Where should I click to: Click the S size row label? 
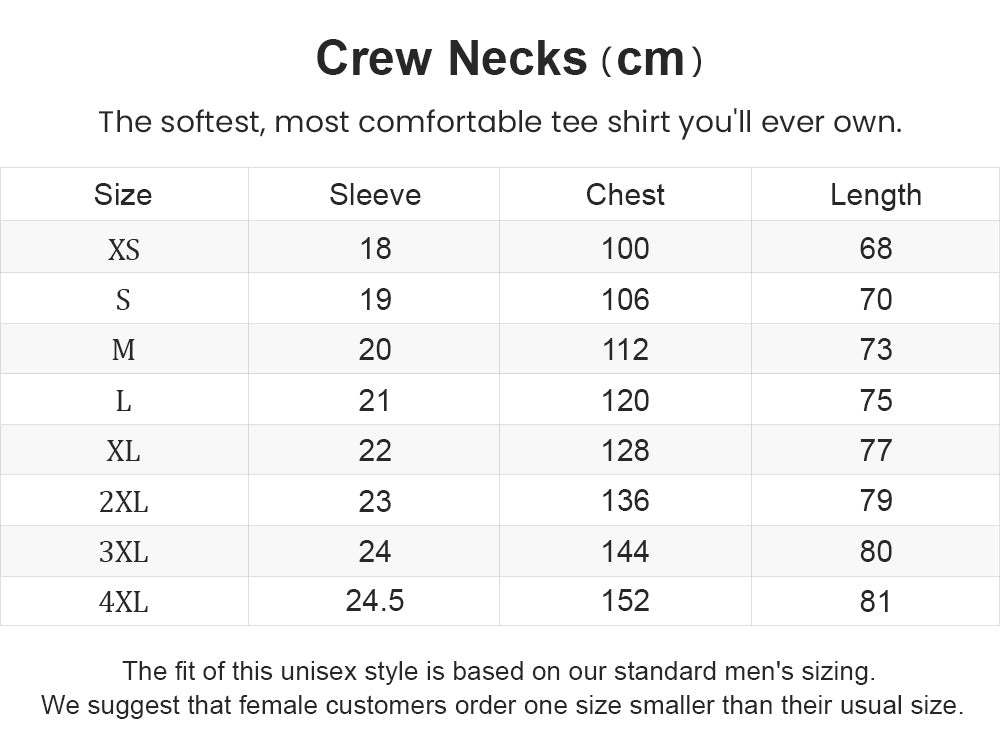click(123, 300)
